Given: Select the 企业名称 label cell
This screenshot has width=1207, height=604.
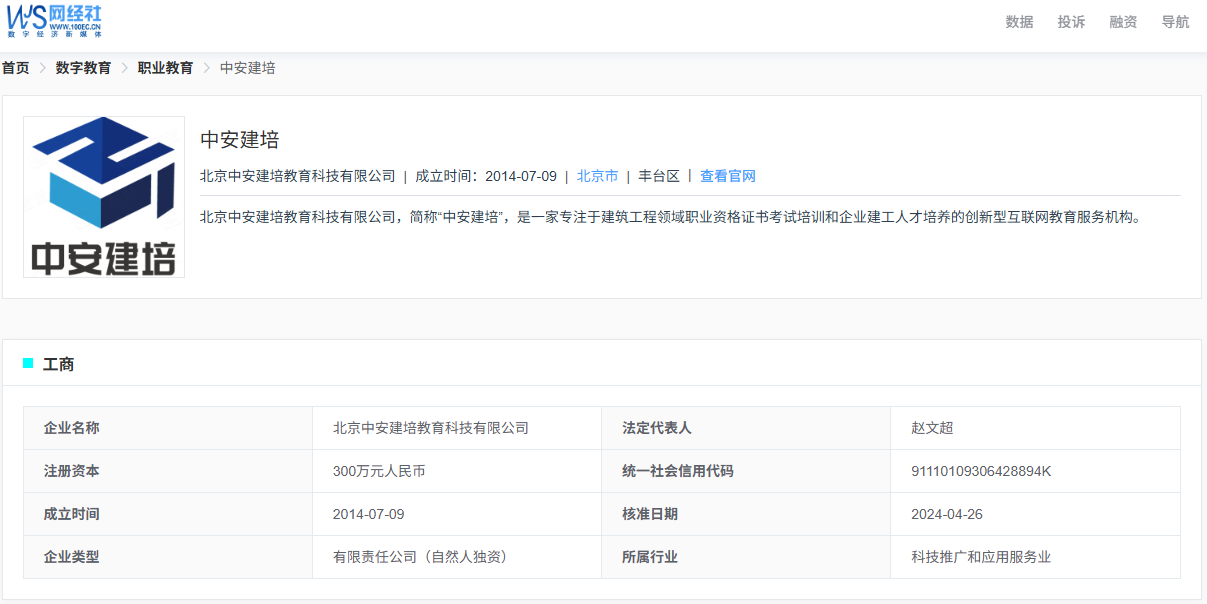Looking at the screenshot, I should point(168,428).
